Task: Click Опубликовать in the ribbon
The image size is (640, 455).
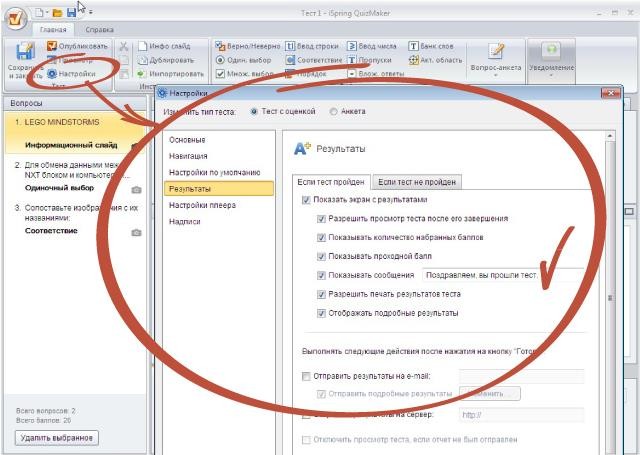Action: 78,46
